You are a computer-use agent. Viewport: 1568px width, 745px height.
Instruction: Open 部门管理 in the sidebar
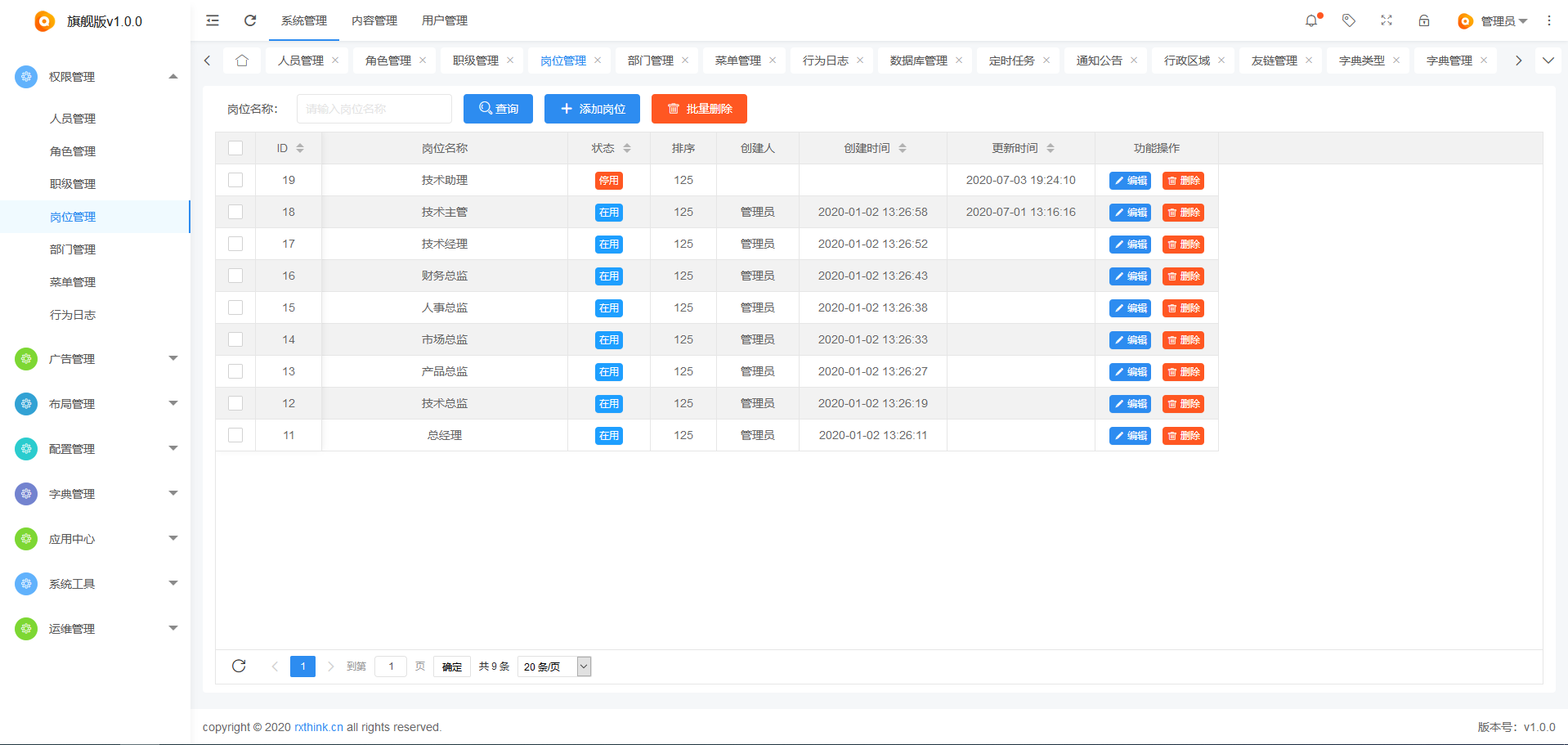[x=73, y=249]
